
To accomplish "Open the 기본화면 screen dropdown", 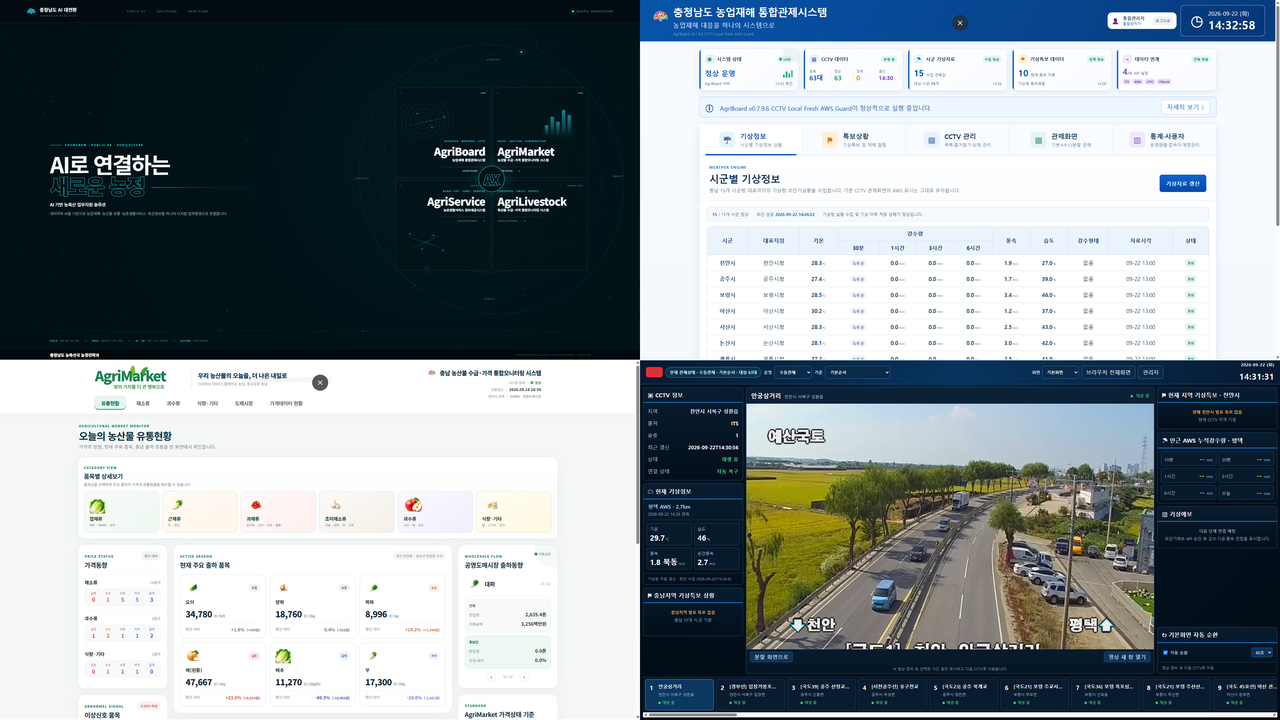I will click(1061, 373).
